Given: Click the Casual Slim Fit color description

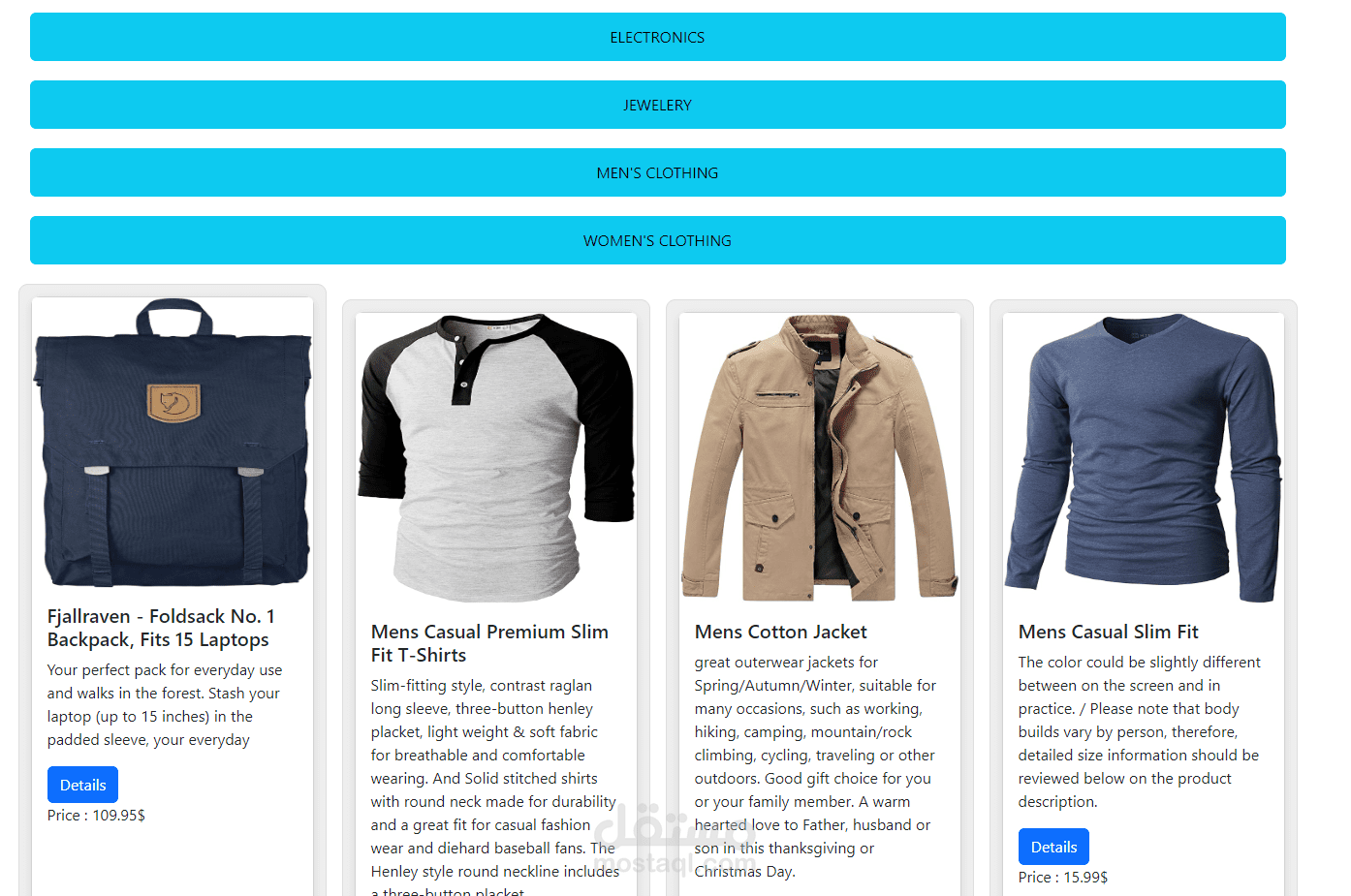Looking at the screenshot, I should coord(1139,731).
